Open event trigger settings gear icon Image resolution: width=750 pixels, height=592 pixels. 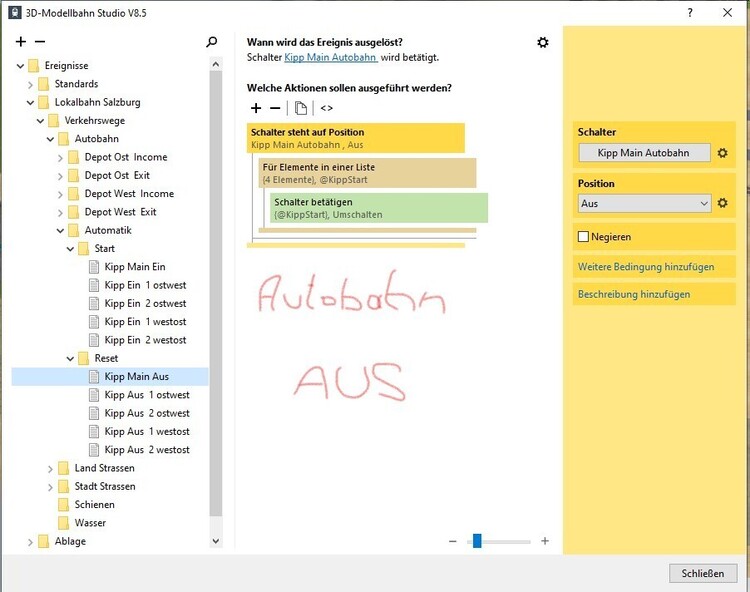tap(542, 42)
